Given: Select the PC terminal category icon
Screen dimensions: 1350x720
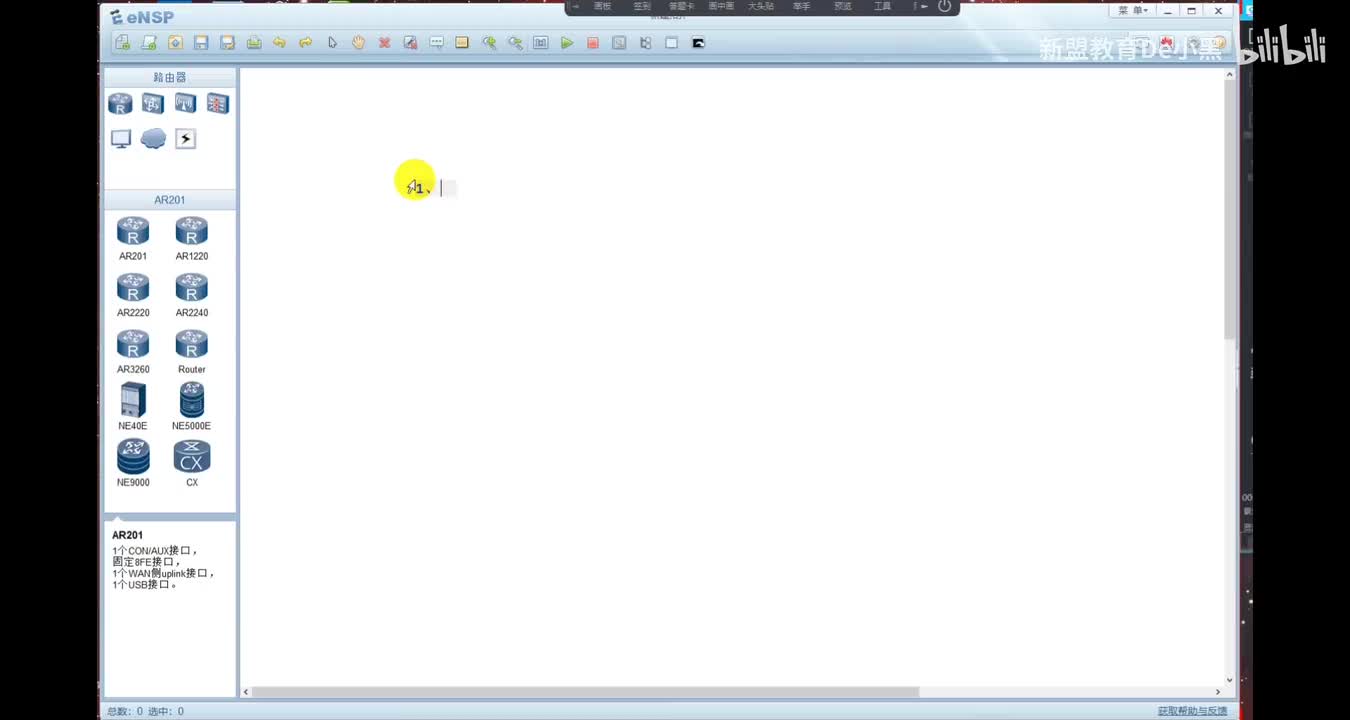Looking at the screenshot, I should (121, 139).
